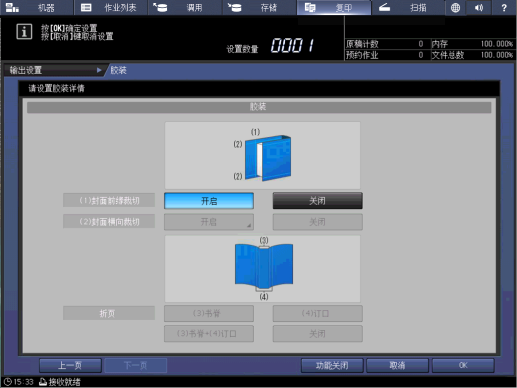The height and width of the screenshot is (388, 517).
Task: Click the 预约作业 reserved job row
Action: pos(386,55)
